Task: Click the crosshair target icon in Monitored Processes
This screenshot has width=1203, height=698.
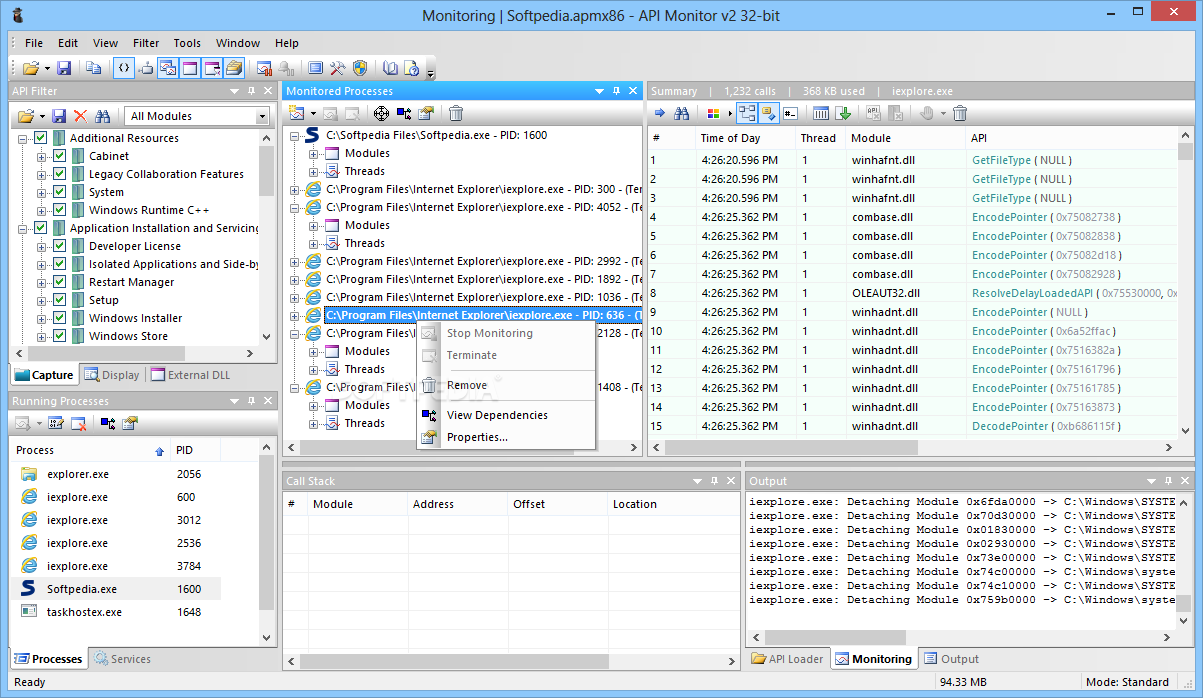Action: coord(381,113)
